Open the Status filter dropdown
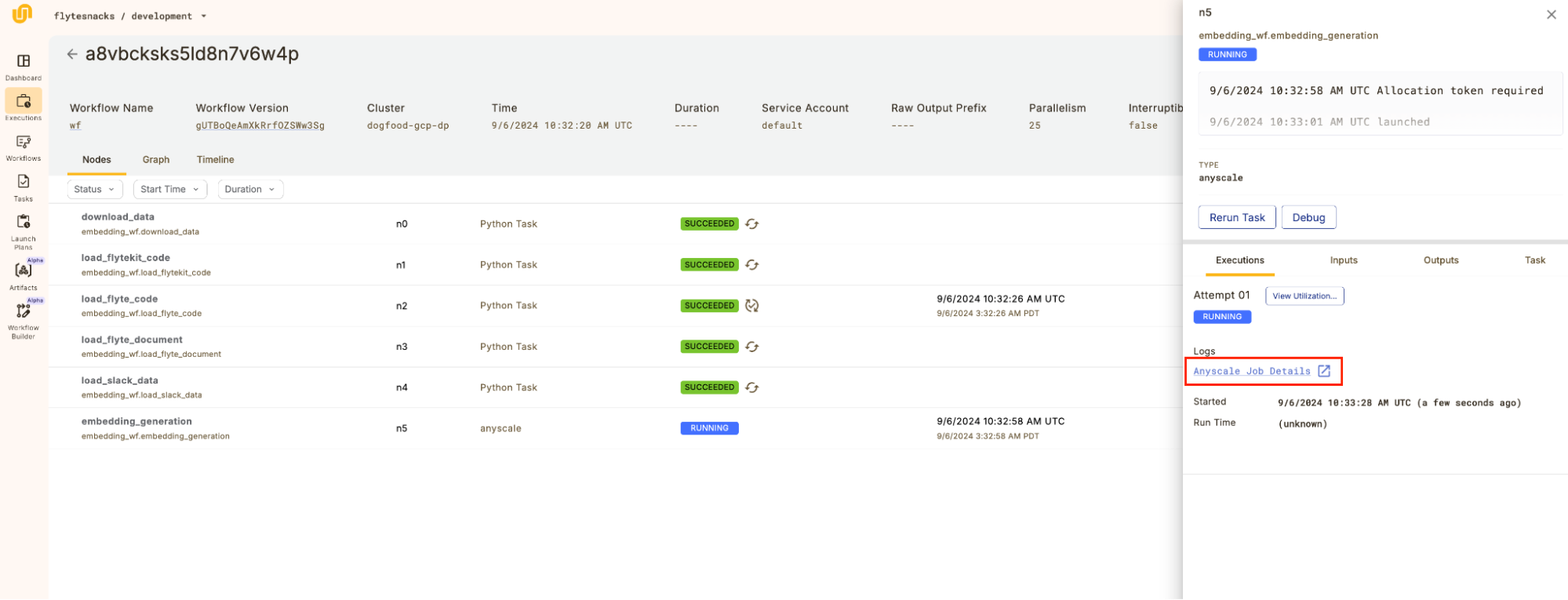Image resolution: width=1568 pixels, height=600 pixels. (x=94, y=189)
